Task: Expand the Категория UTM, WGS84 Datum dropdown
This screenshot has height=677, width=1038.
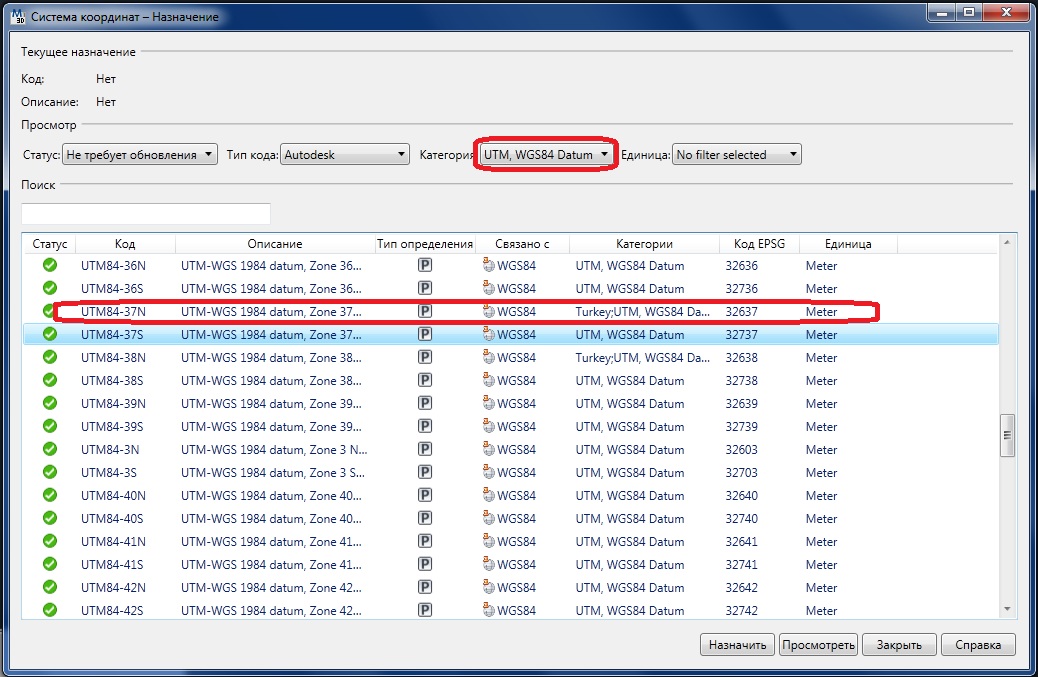Action: coord(546,155)
